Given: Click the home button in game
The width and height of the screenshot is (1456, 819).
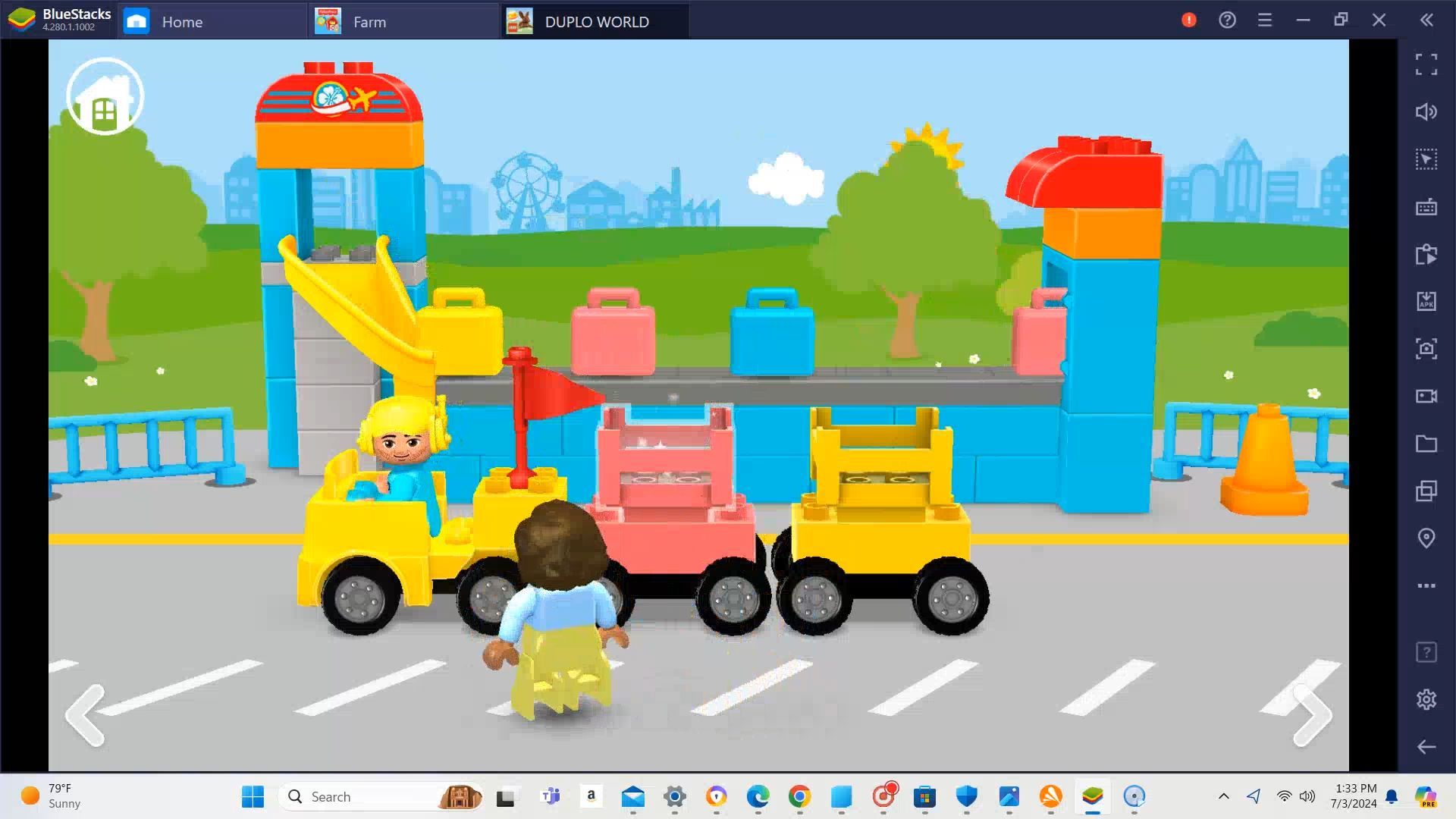Looking at the screenshot, I should point(105,97).
